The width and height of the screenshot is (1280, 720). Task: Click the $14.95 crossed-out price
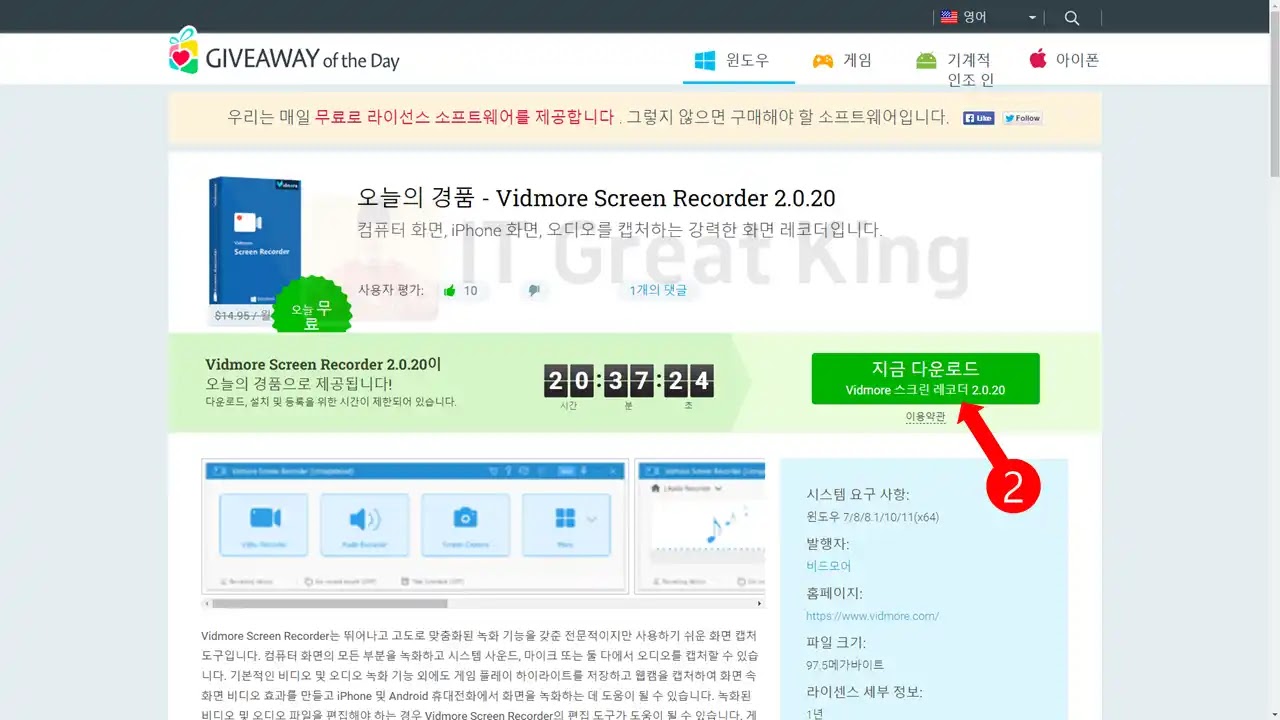[x=241, y=315]
